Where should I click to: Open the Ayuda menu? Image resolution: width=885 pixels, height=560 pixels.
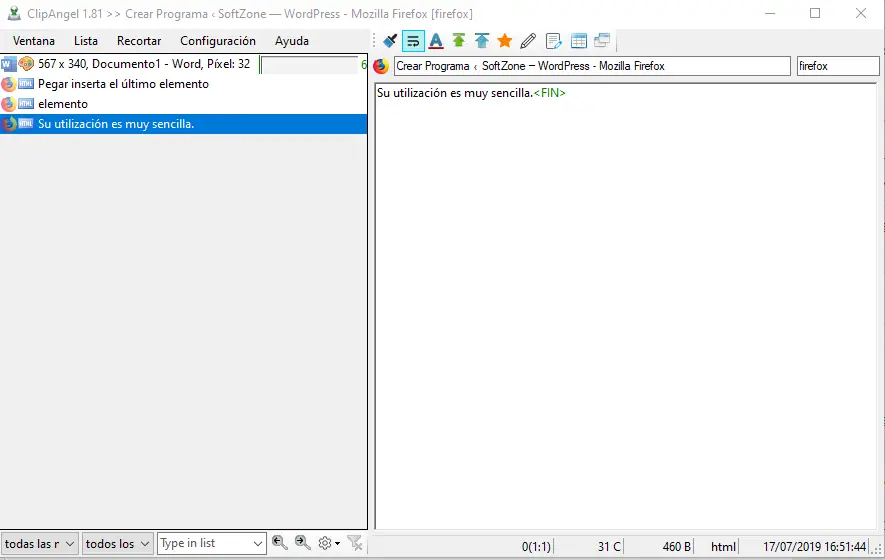292,41
